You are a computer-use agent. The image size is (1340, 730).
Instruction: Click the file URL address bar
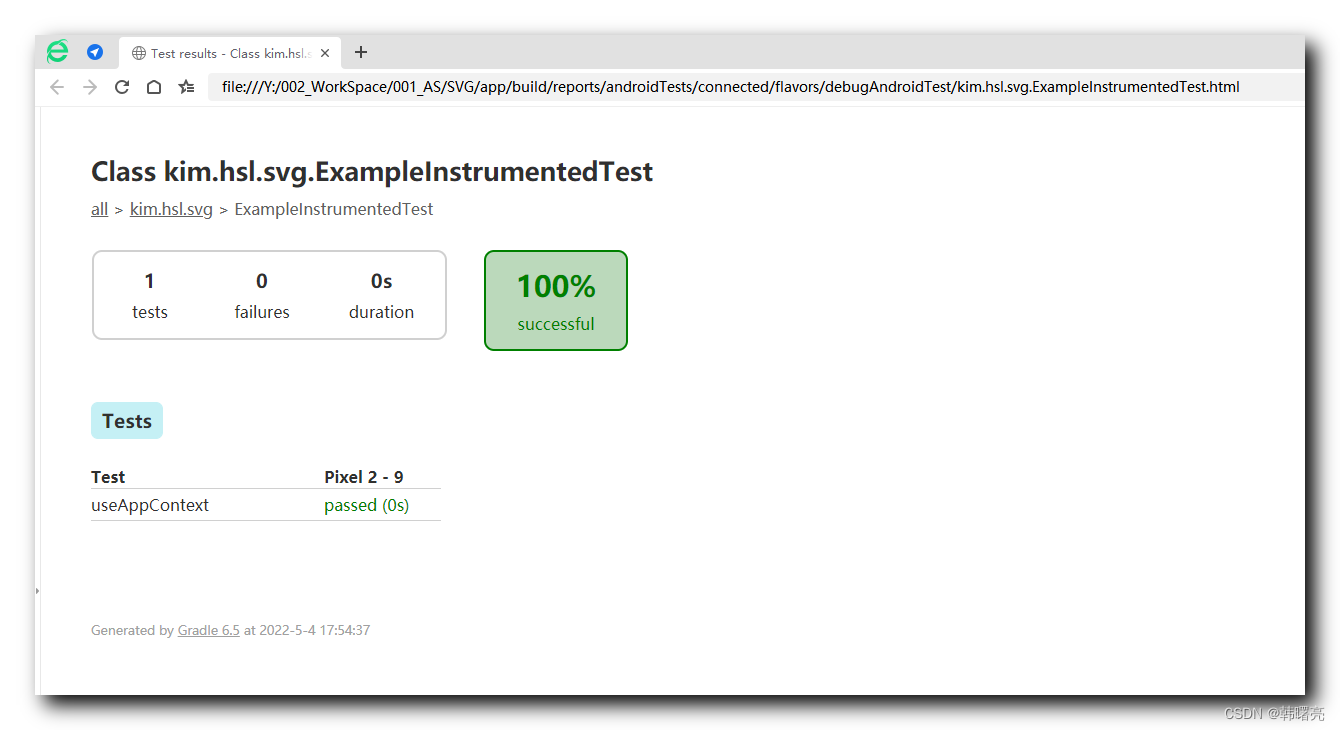(x=730, y=87)
